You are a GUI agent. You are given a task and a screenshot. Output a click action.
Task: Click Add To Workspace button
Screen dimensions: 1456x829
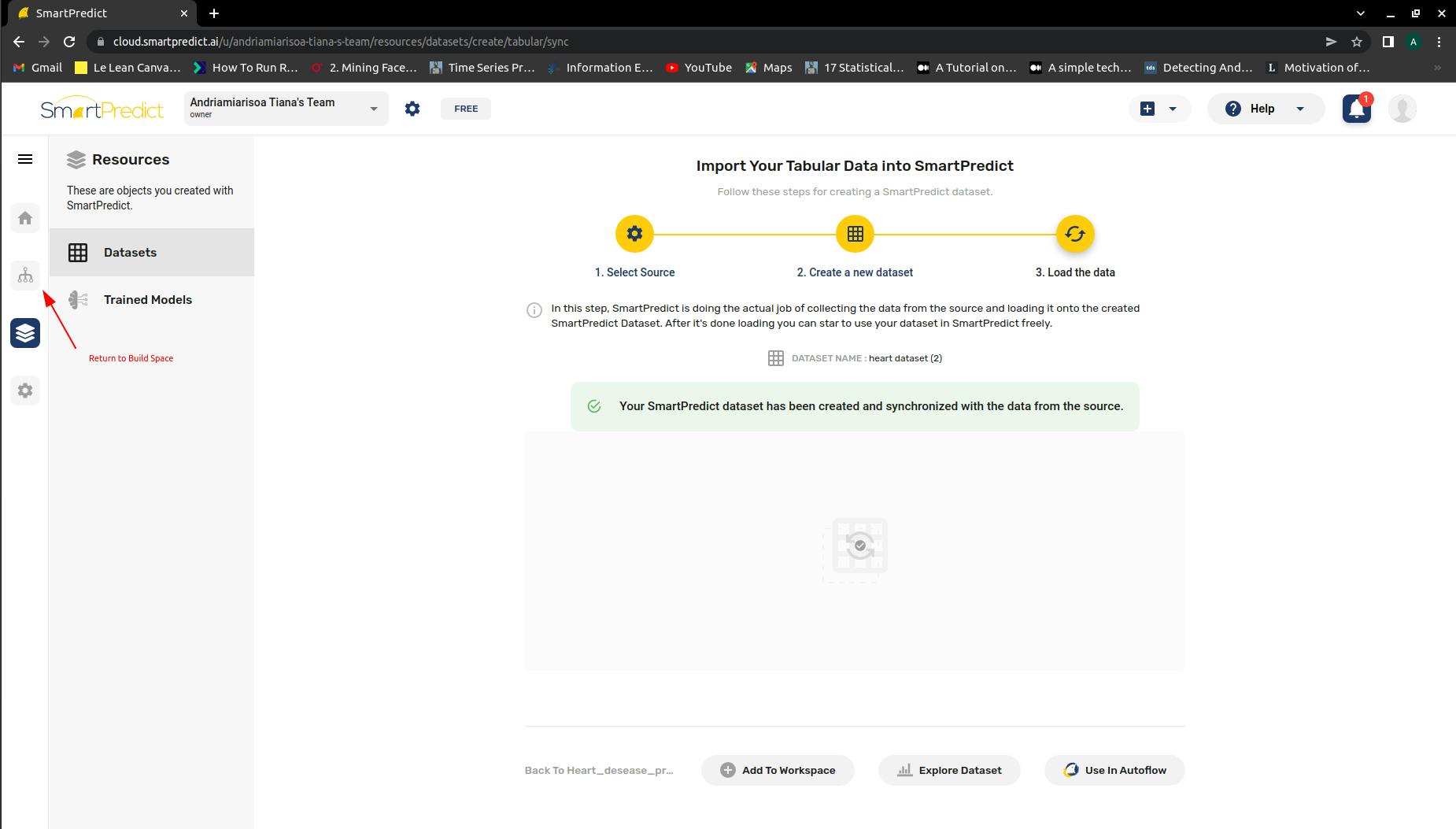coord(778,770)
